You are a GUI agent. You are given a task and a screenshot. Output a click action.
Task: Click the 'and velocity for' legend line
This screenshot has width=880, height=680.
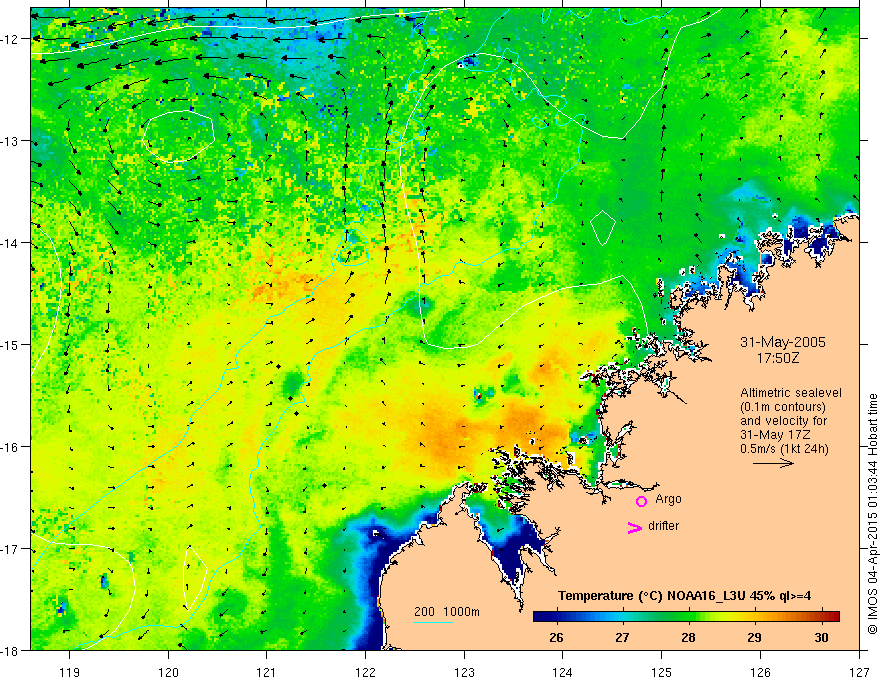coord(783,421)
